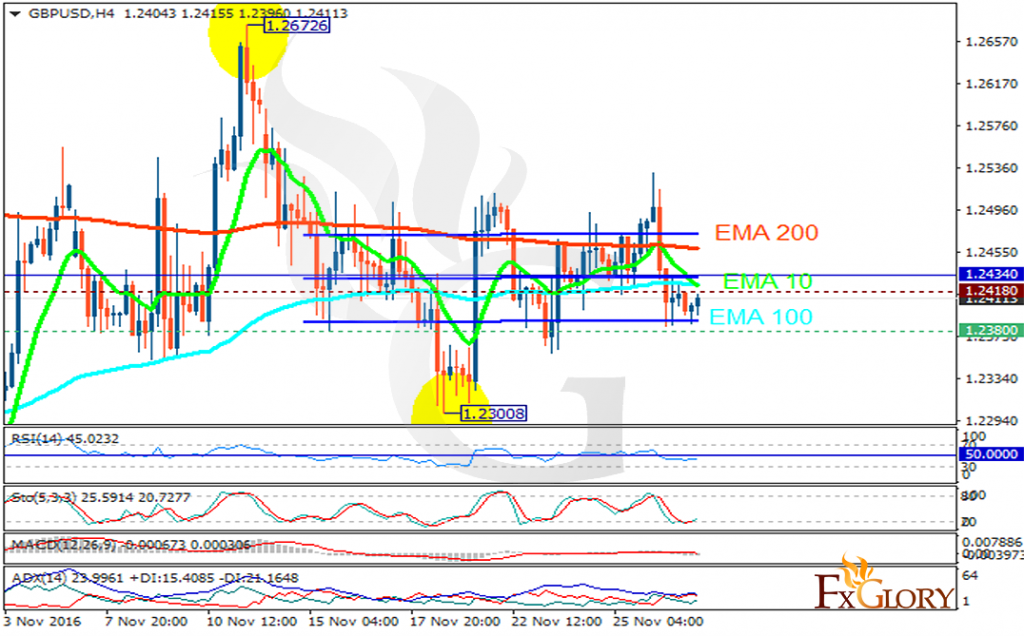Click the 1.25360 price axis value
1024x636 pixels.
pyautogui.click(x=991, y=168)
